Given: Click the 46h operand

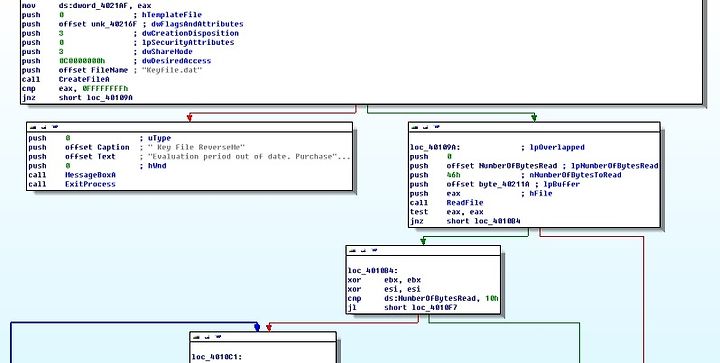Looking at the screenshot, I should 453,175.
